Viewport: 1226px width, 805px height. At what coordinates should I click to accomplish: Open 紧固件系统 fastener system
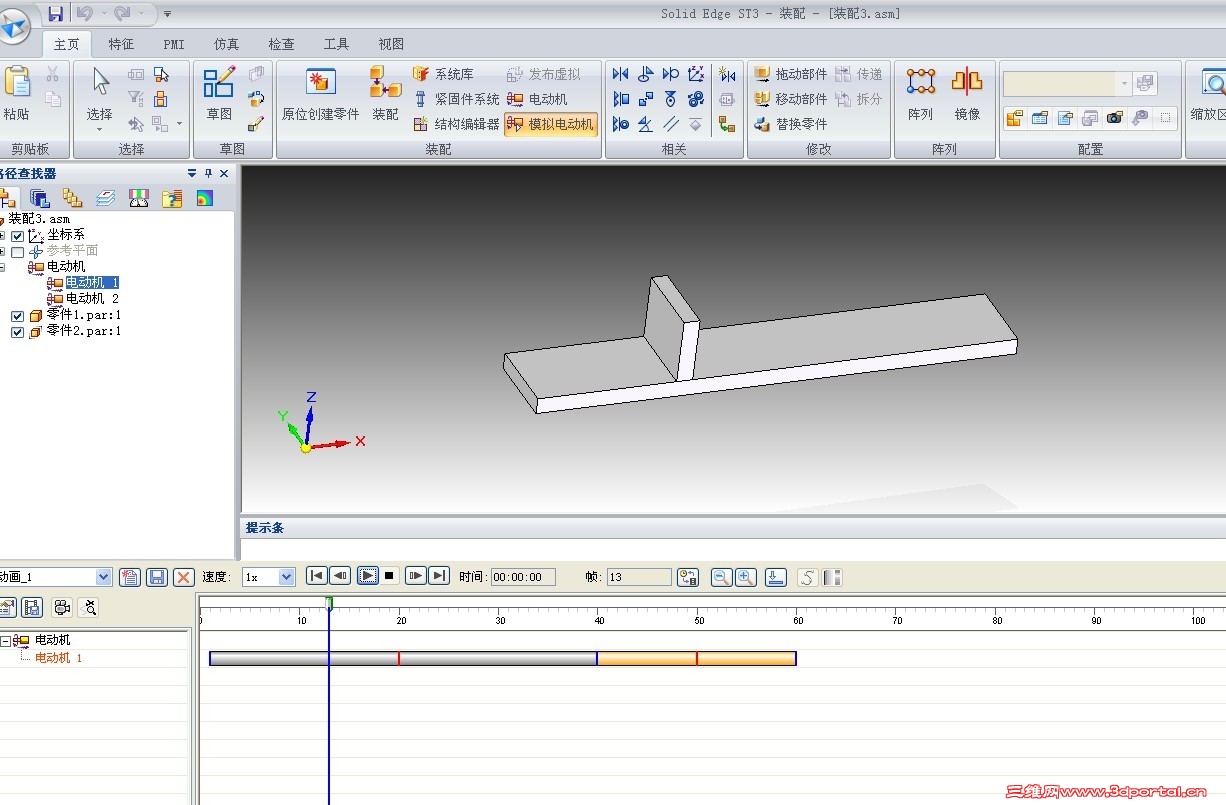[x=456, y=99]
